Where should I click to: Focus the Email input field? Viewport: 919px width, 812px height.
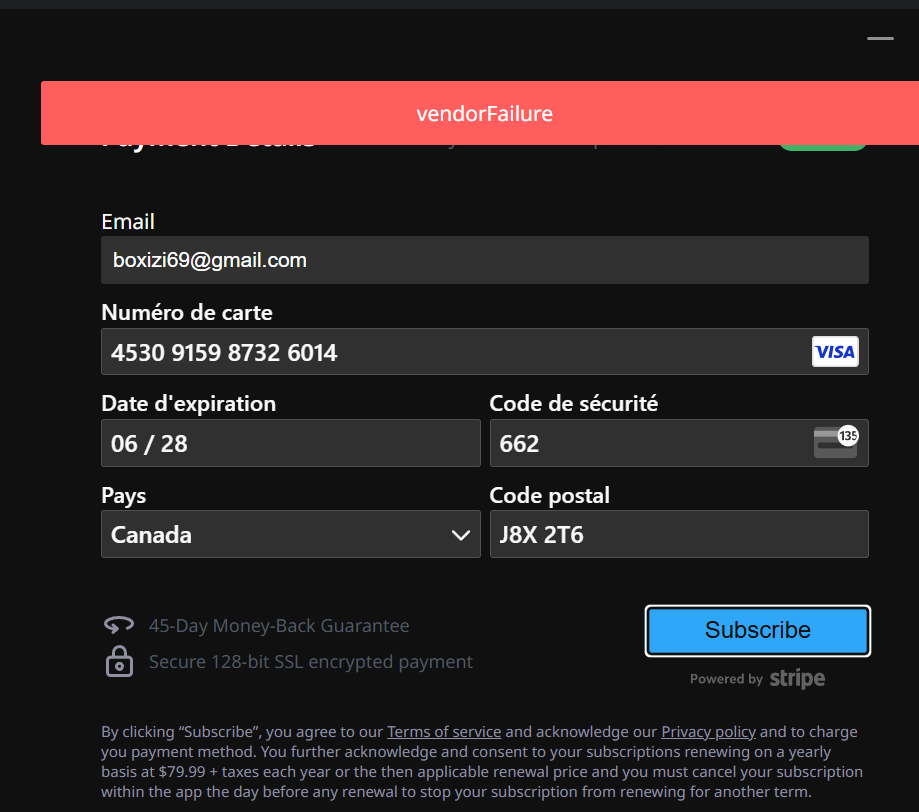coord(485,260)
